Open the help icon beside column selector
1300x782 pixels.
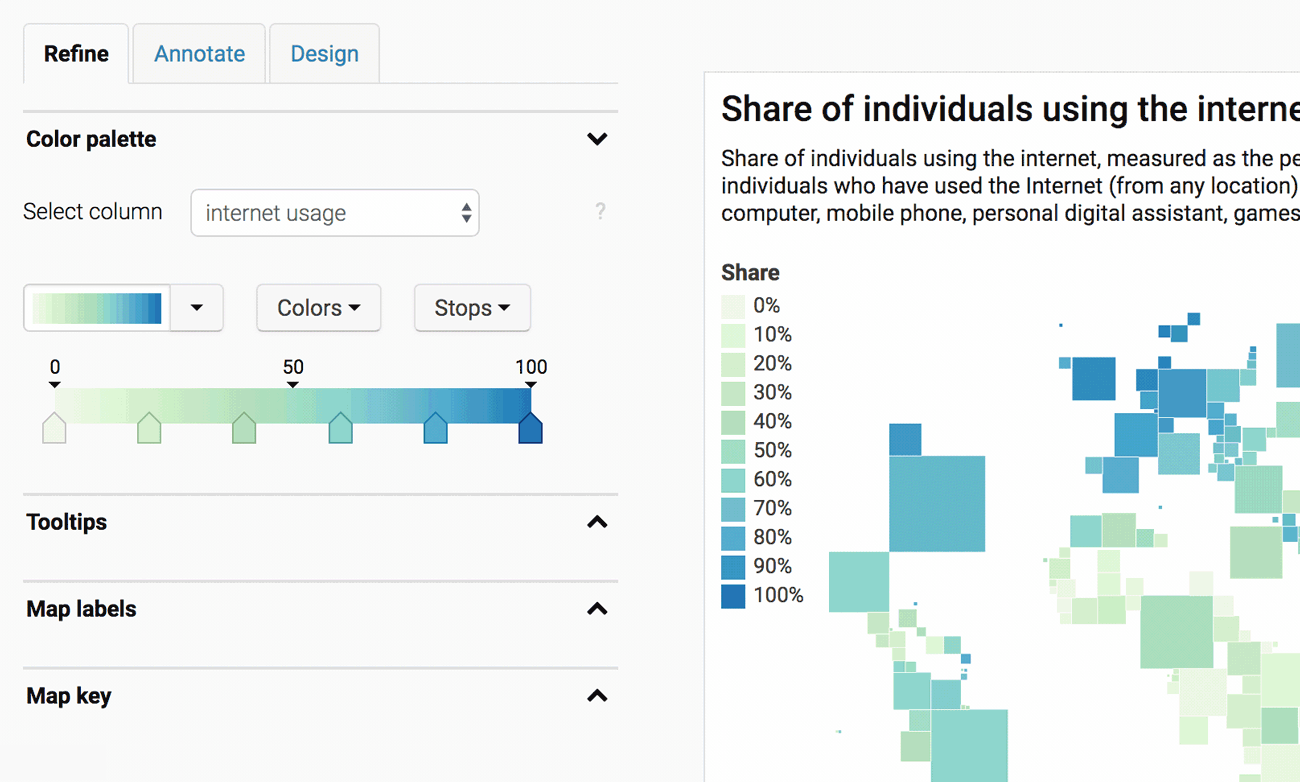pos(600,212)
